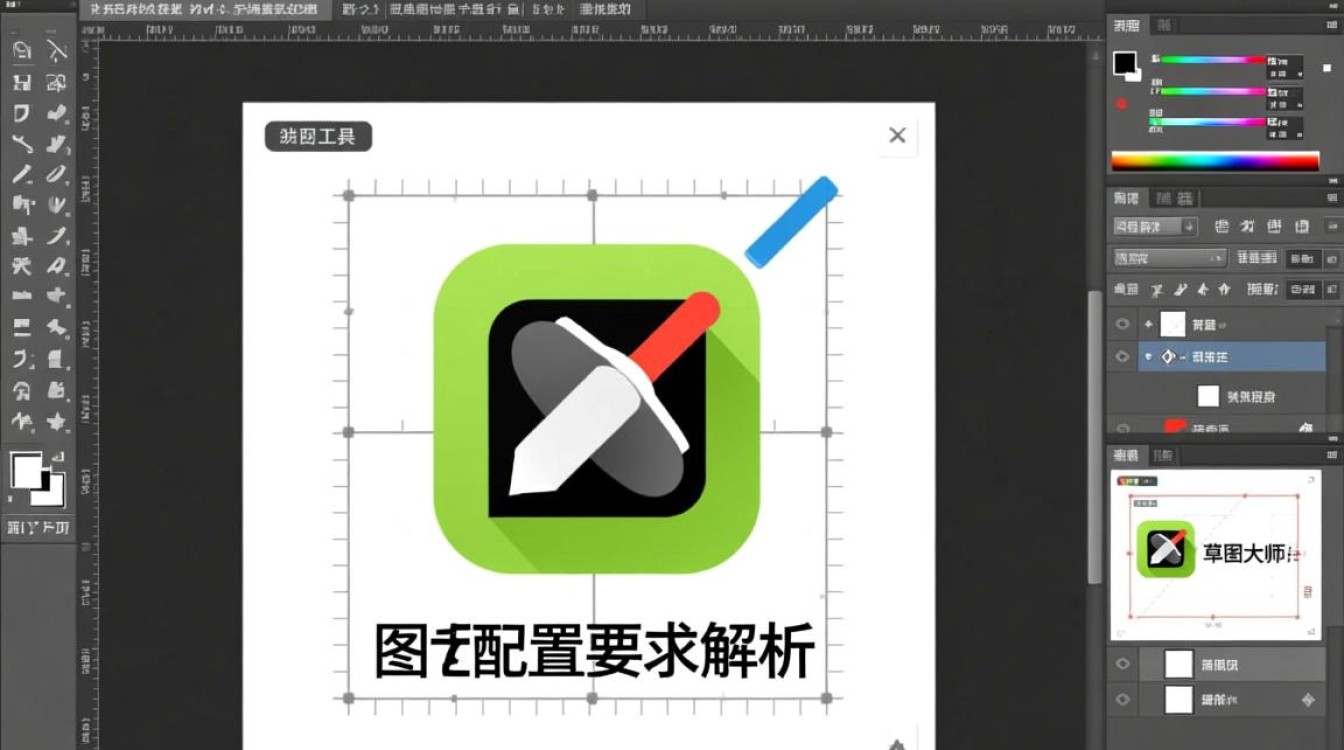Screen dimensions: 1344x750
Task: Click the small red circle in the color panel
Action: click(x=1122, y=104)
